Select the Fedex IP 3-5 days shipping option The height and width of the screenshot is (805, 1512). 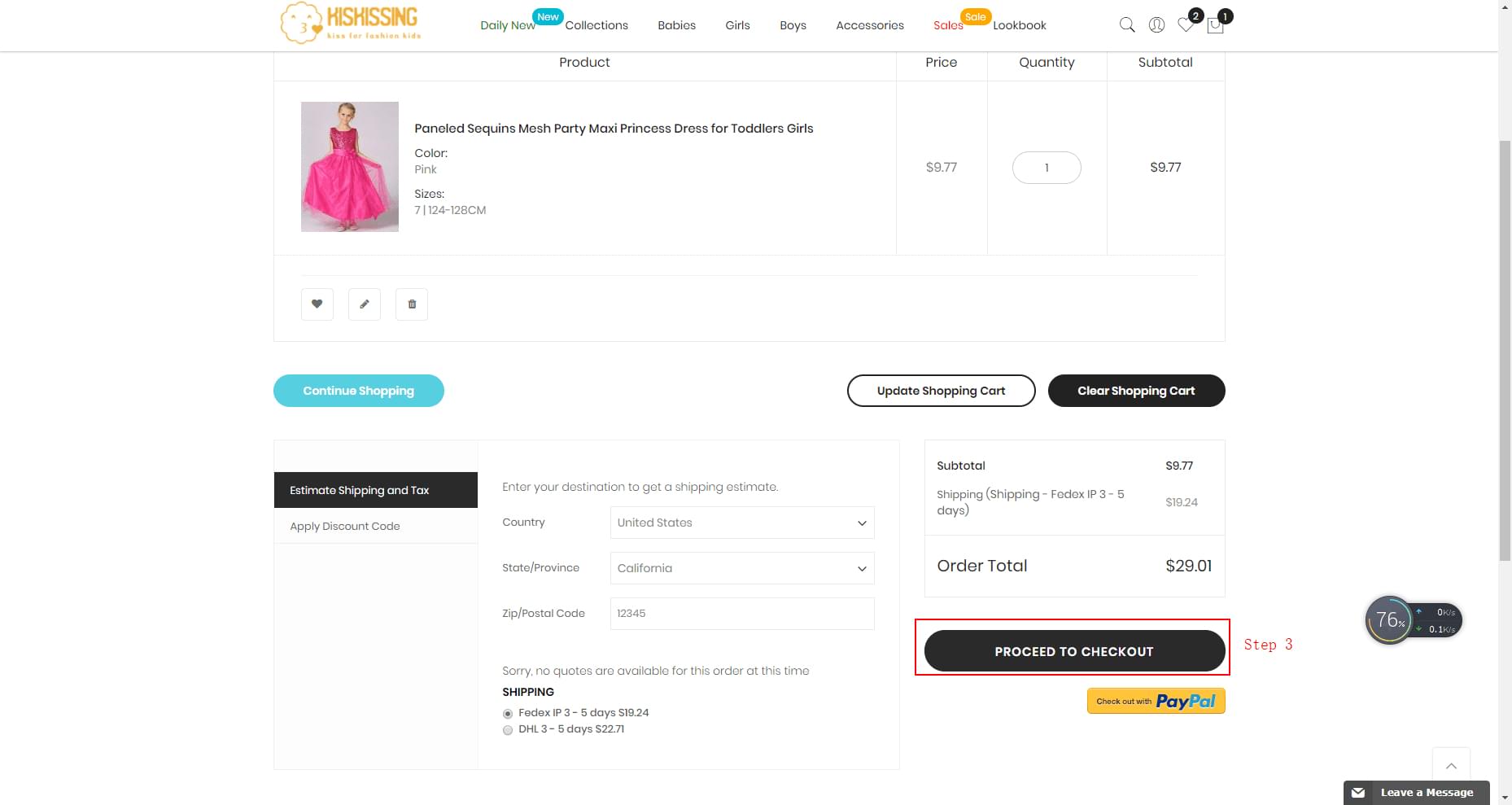[507, 712]
